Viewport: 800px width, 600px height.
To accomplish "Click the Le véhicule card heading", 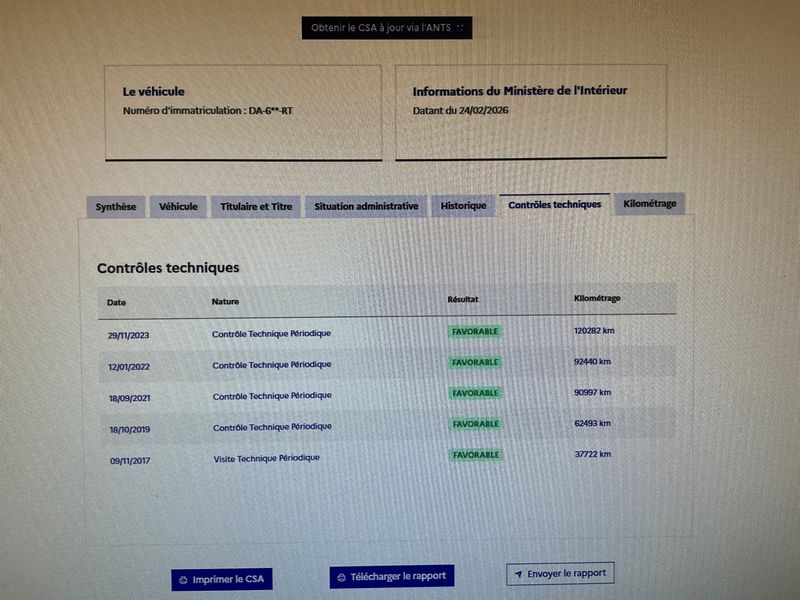I will tap(154, 92).
